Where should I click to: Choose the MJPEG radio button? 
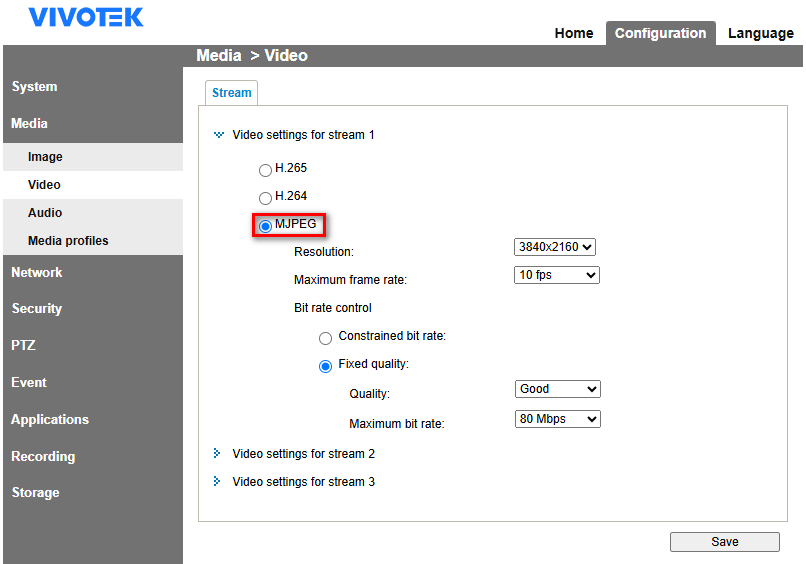pos(265,226)
